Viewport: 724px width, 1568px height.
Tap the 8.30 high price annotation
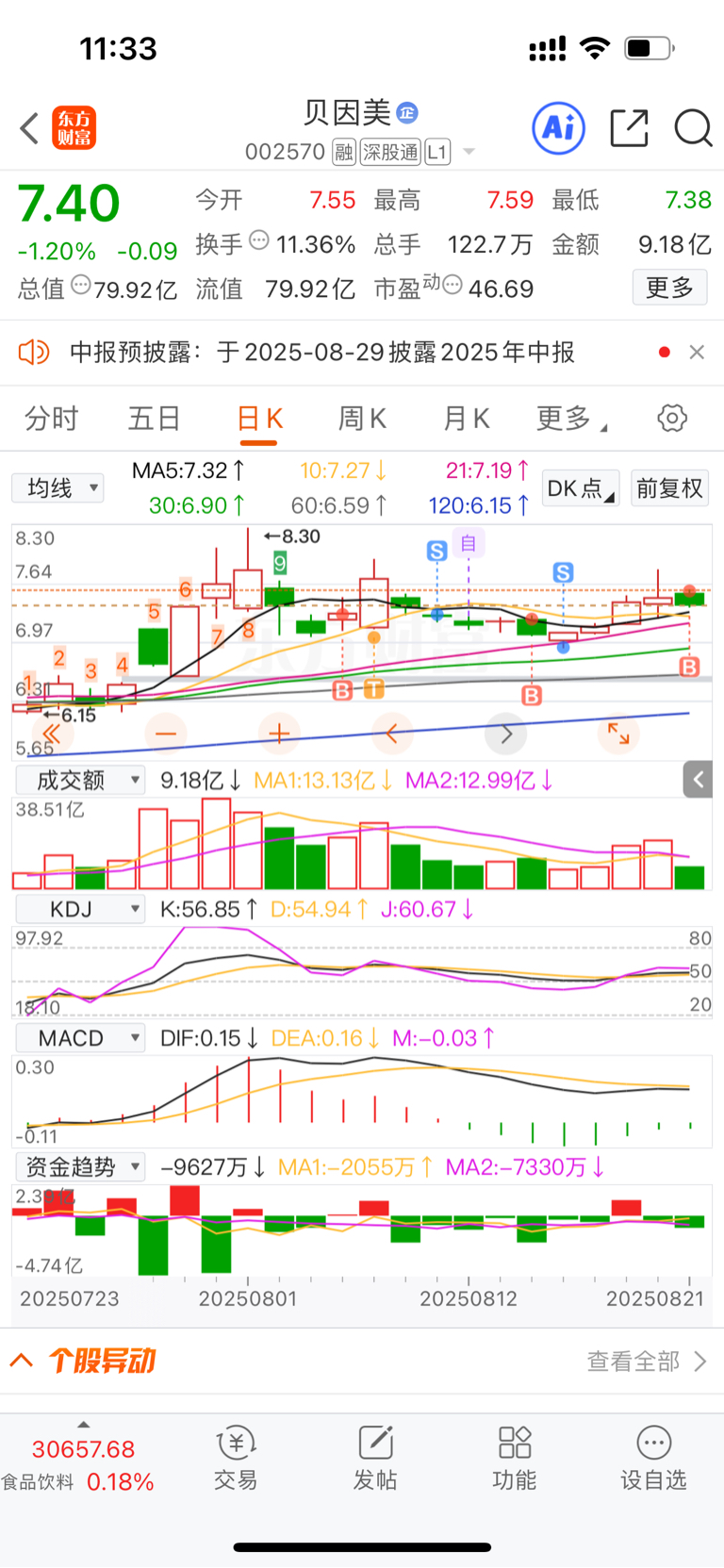coord(292,536)
